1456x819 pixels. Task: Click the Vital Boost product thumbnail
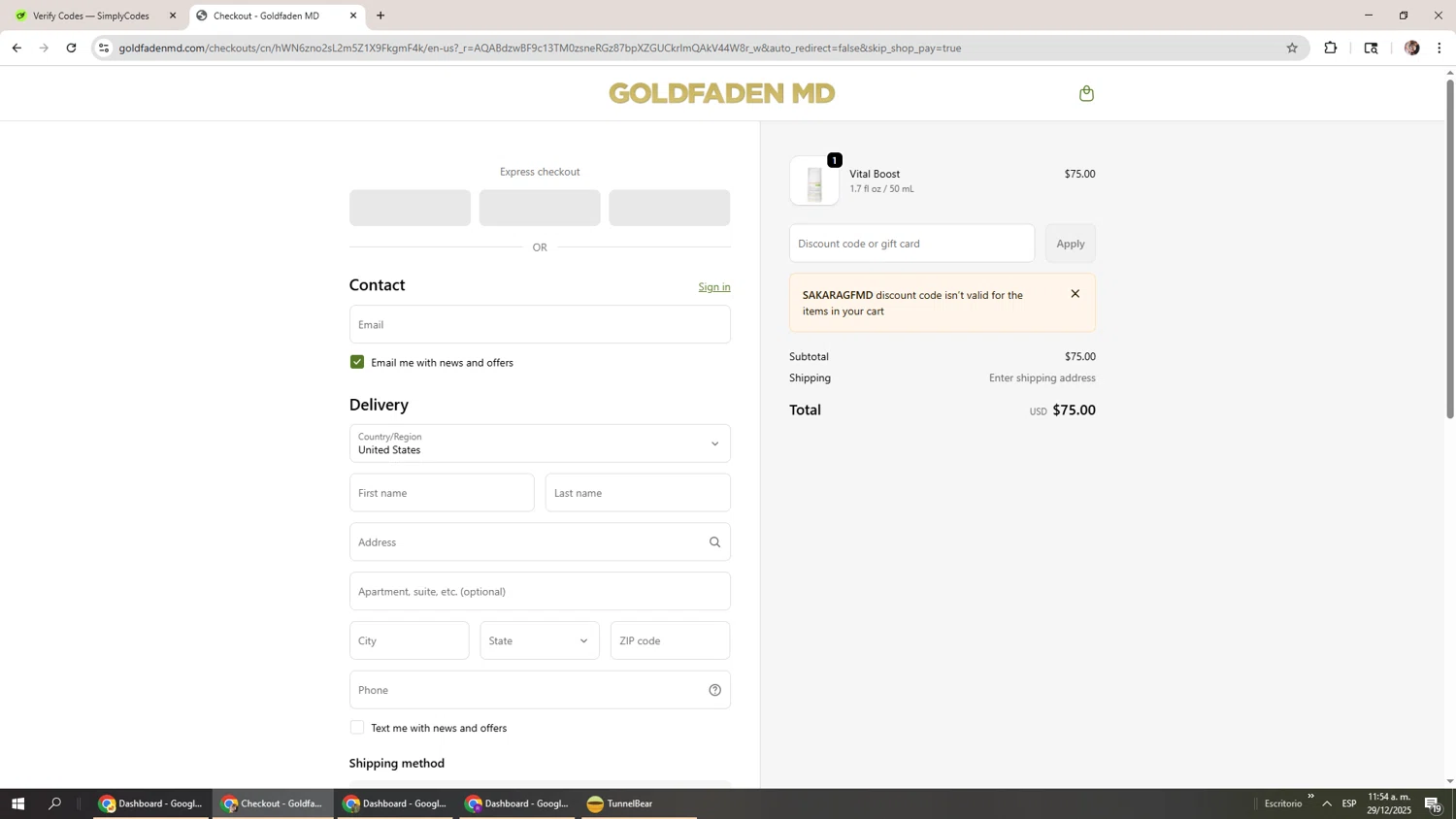click(814, 180)
